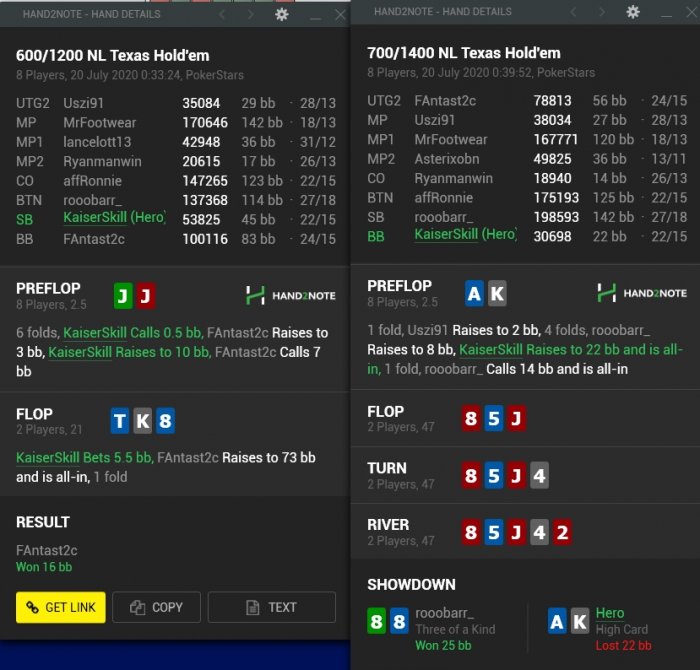Copy hand using the COPY button
Viewport: 700px width, 670px height.
coord(156,607)
